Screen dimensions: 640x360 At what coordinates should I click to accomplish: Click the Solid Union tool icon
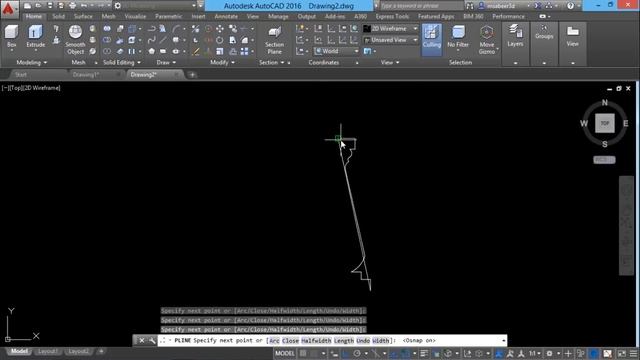(x=107, y=29)
